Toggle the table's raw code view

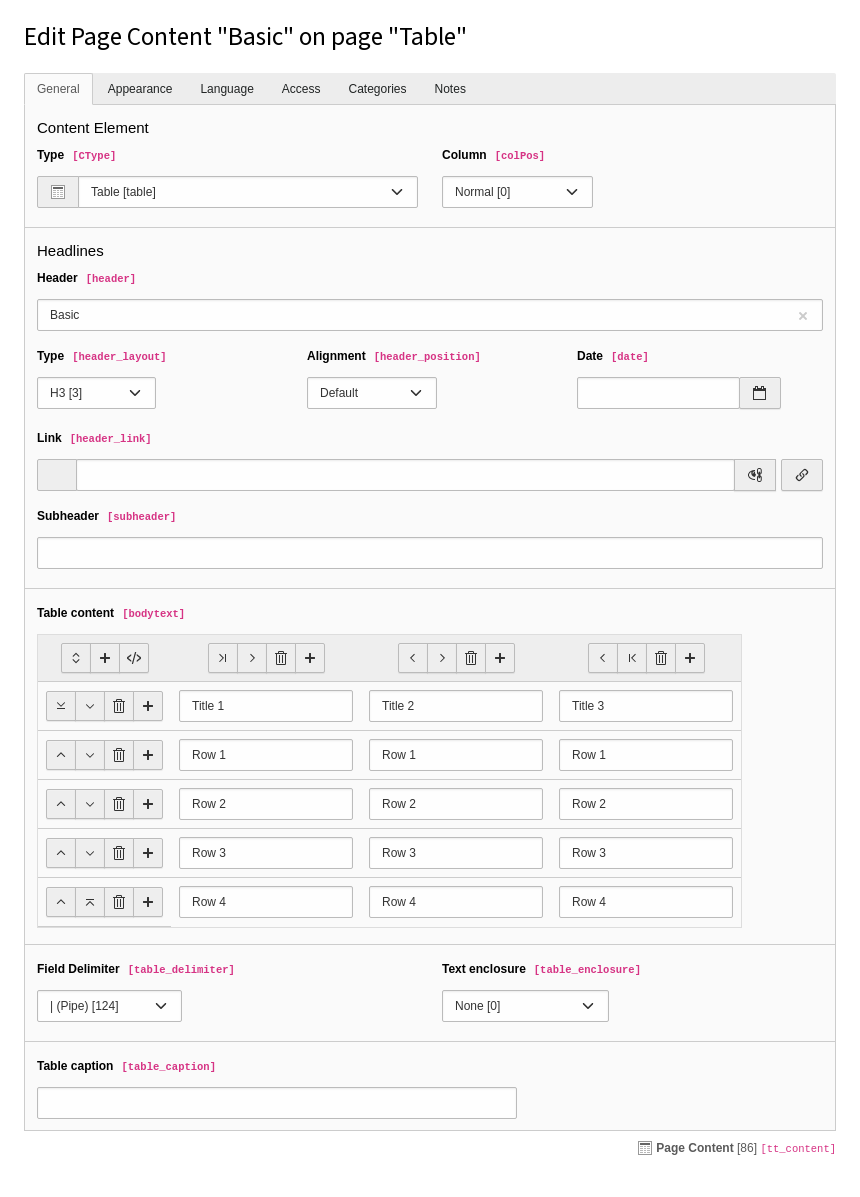[x=134, y=658]
